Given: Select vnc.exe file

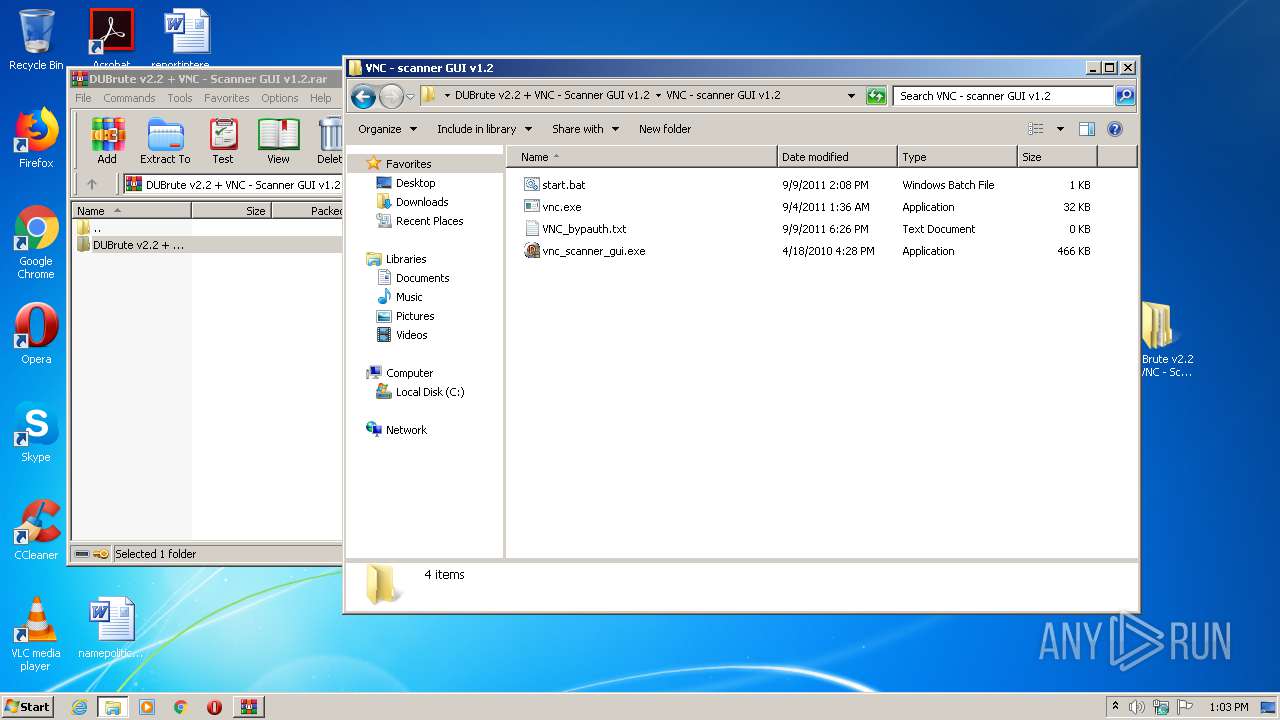Looking at the screenshot, I should (x=552, y=207).
